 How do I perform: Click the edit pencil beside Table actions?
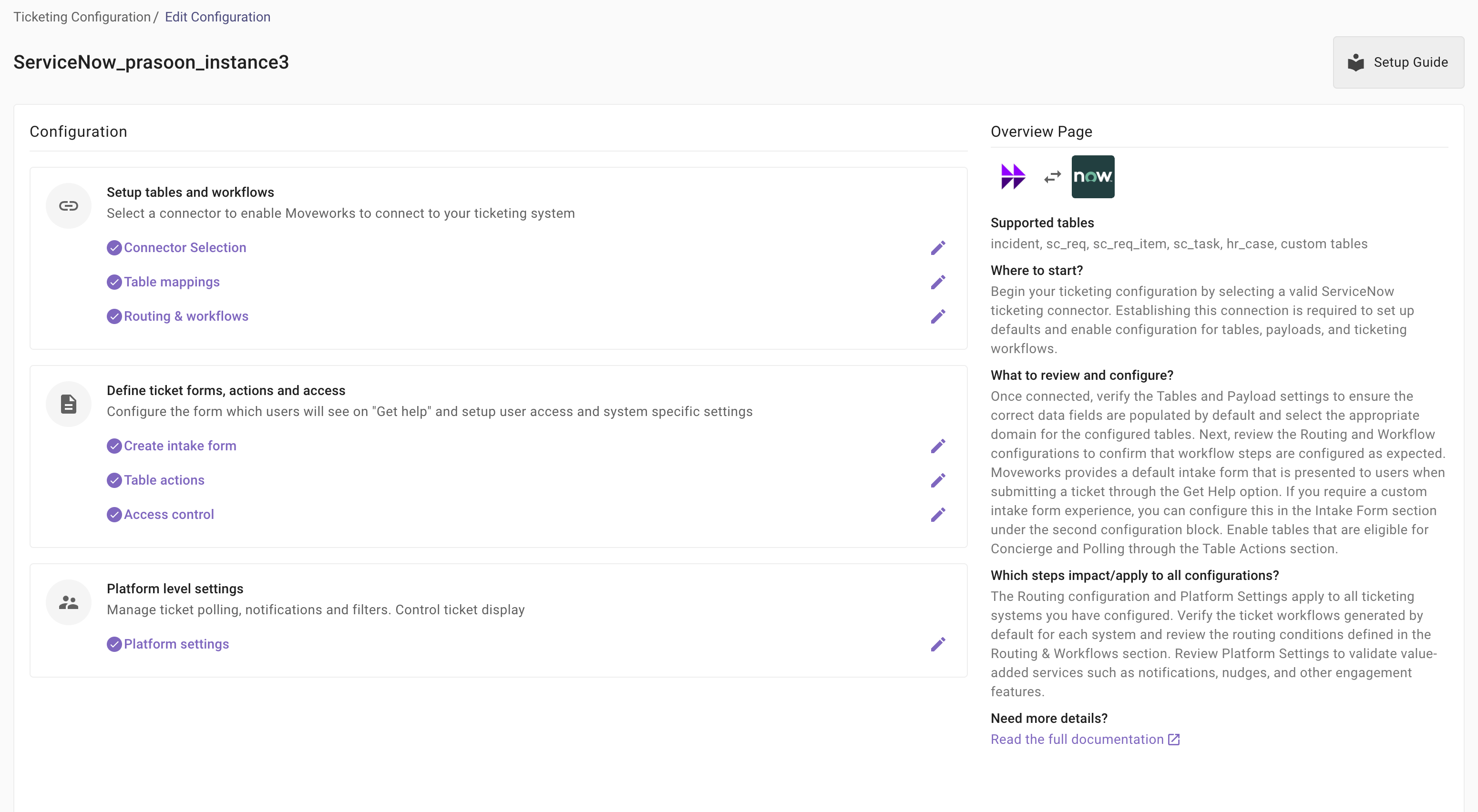pos(937,480)
